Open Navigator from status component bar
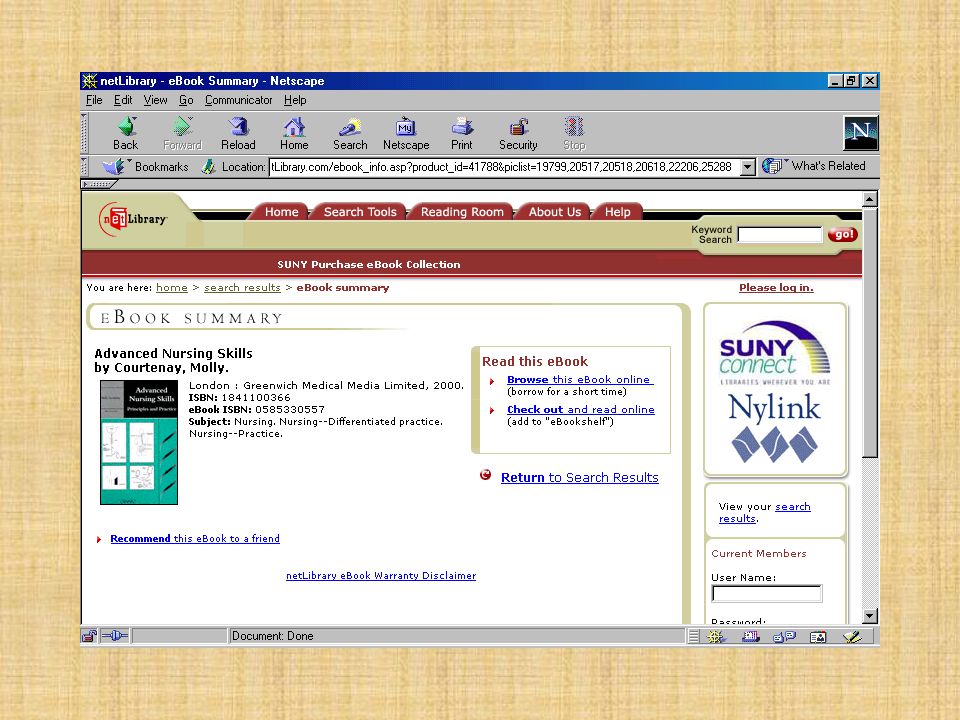This screenshot has height=720, width=960. pos(716,637)
